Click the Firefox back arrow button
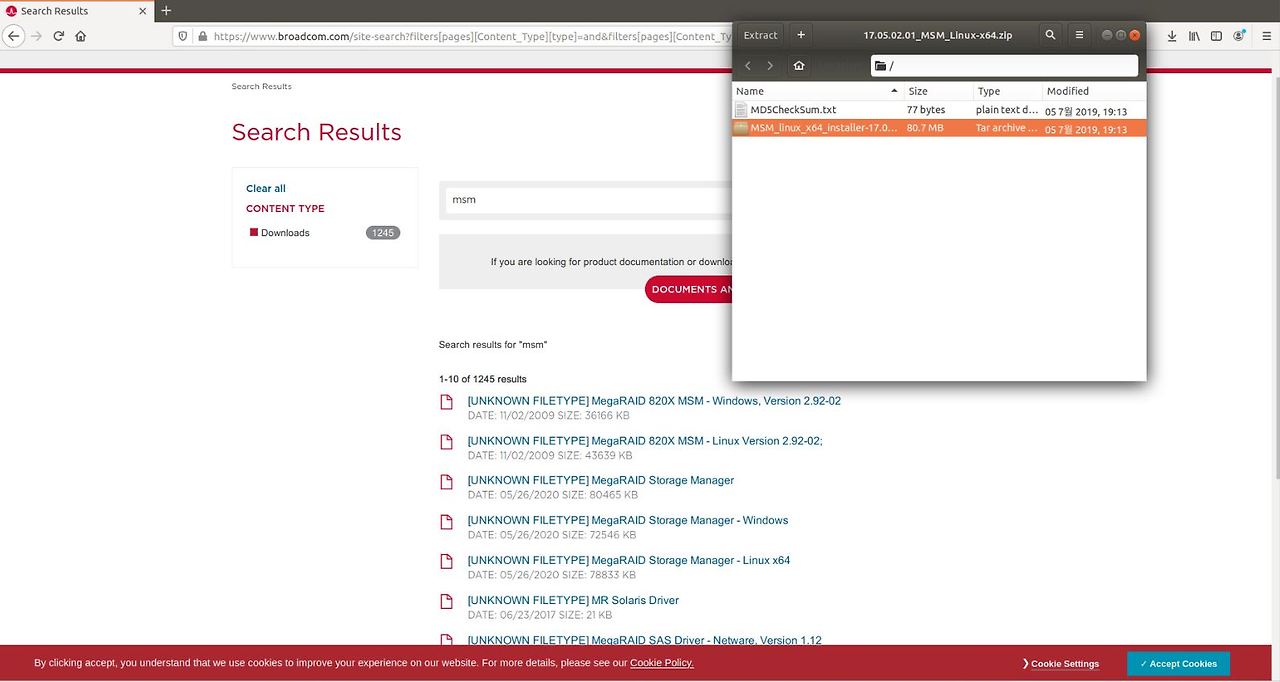 pos(13,35)
